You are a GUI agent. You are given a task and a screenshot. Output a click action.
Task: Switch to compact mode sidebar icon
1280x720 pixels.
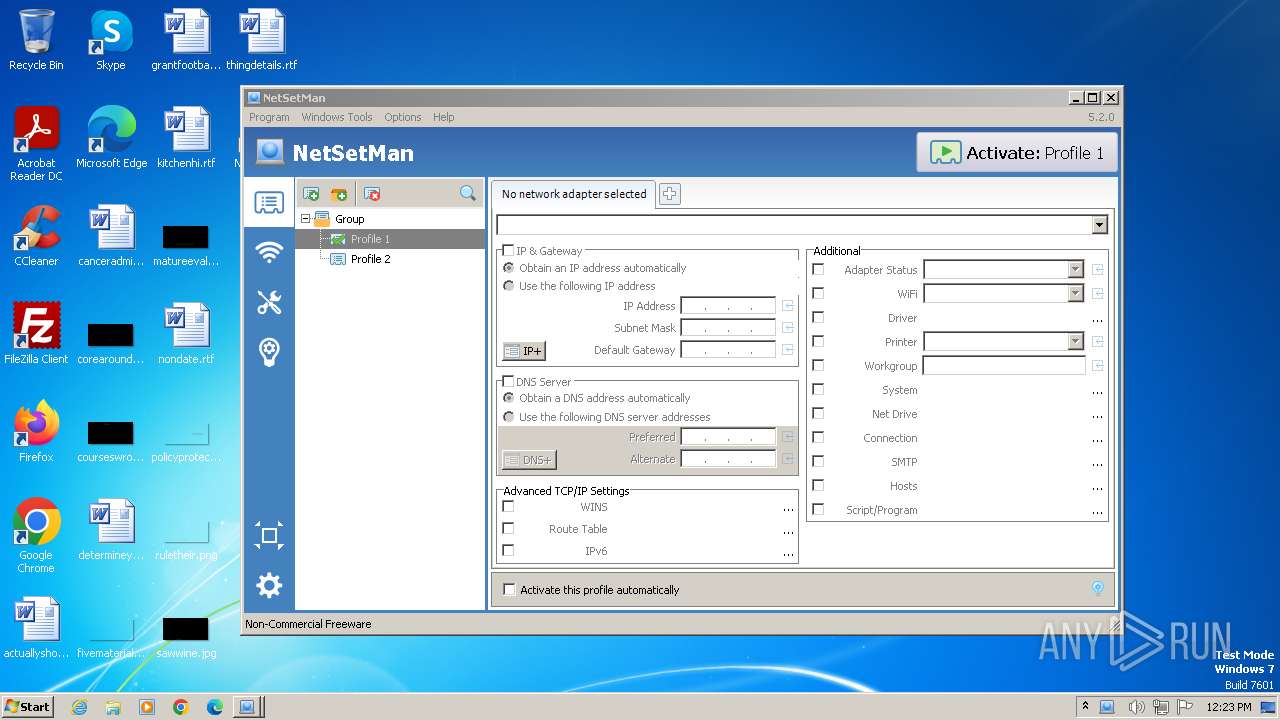tap(269, 536)
